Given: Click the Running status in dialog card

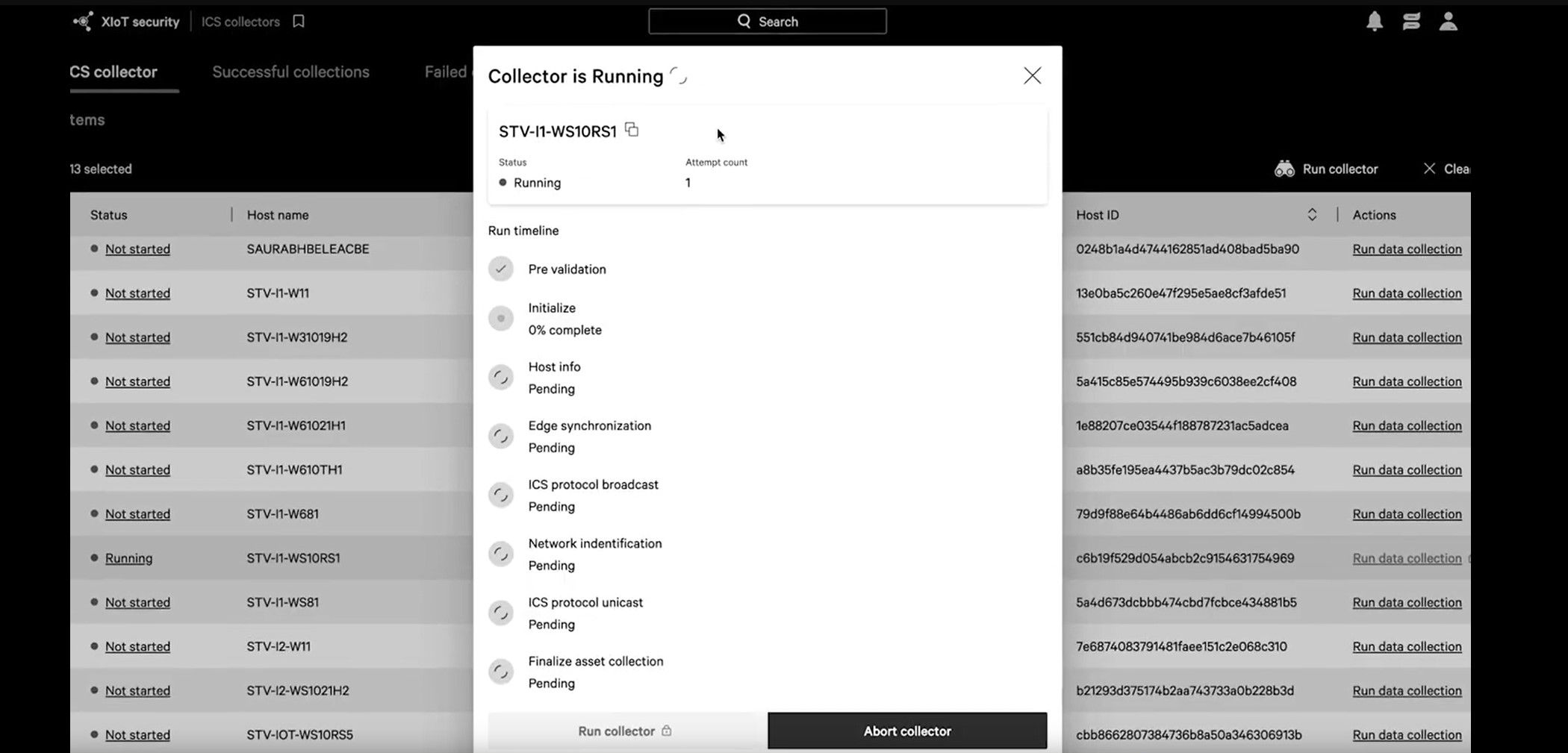Looking at the screenshot, I should pyautogui.click(x=530, y=183).
